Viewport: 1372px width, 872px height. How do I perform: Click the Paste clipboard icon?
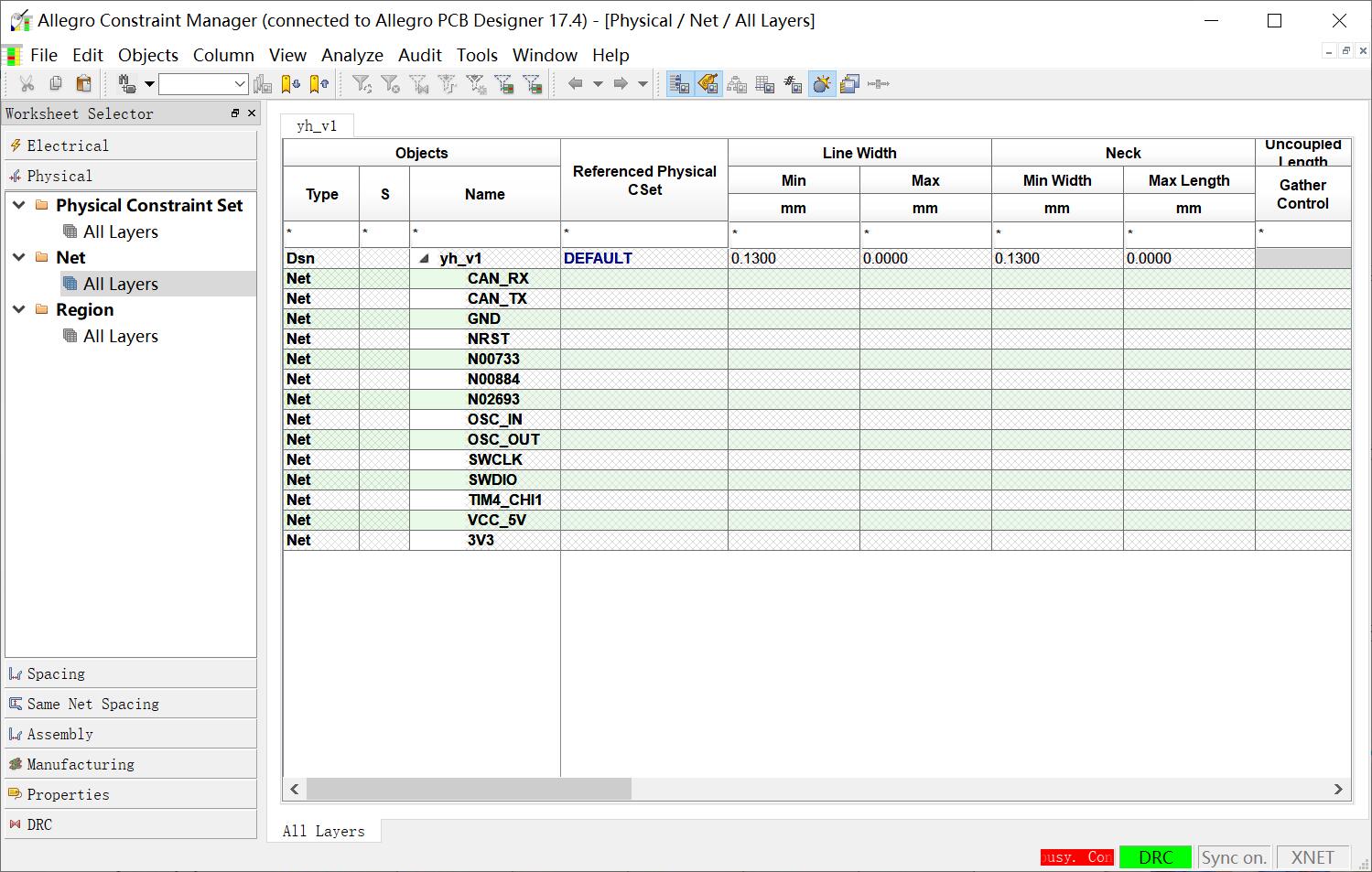tap(83, 84)
